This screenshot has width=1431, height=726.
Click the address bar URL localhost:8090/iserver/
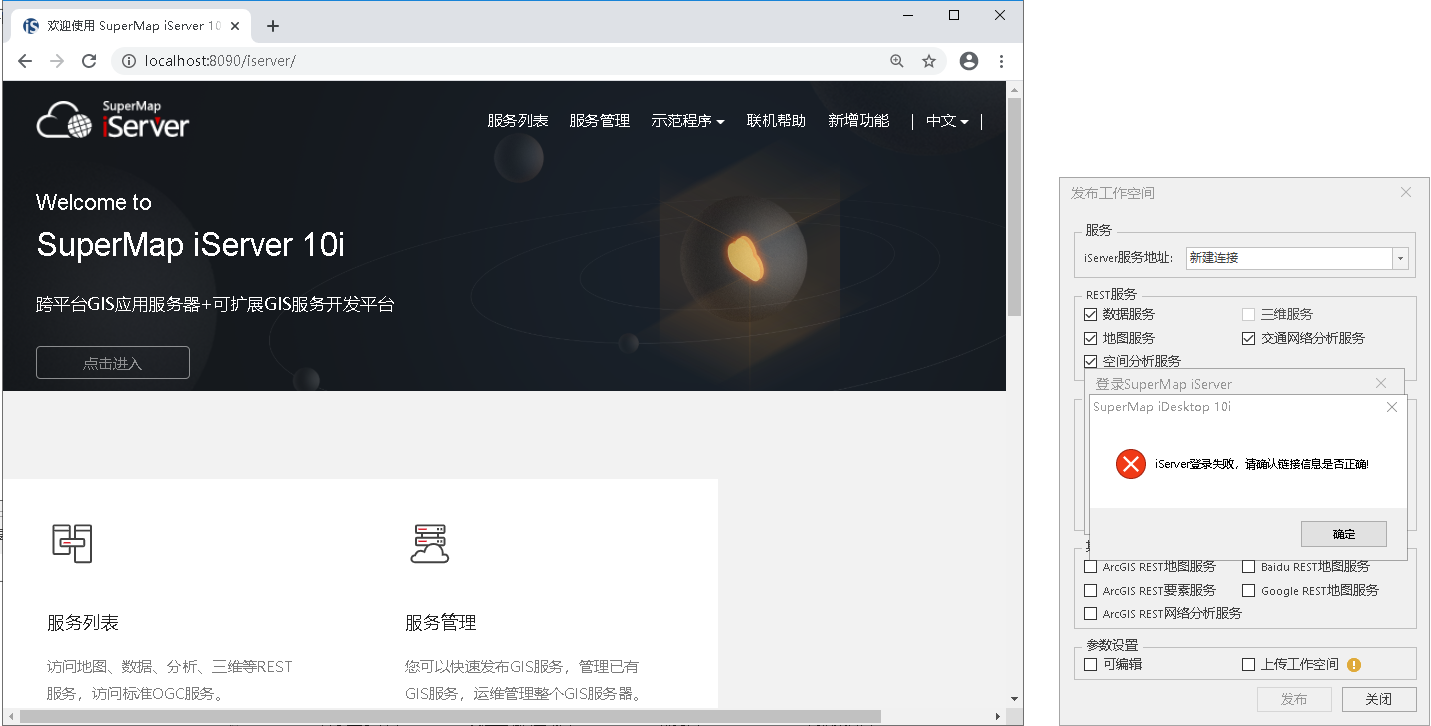(x=220, y=61)
